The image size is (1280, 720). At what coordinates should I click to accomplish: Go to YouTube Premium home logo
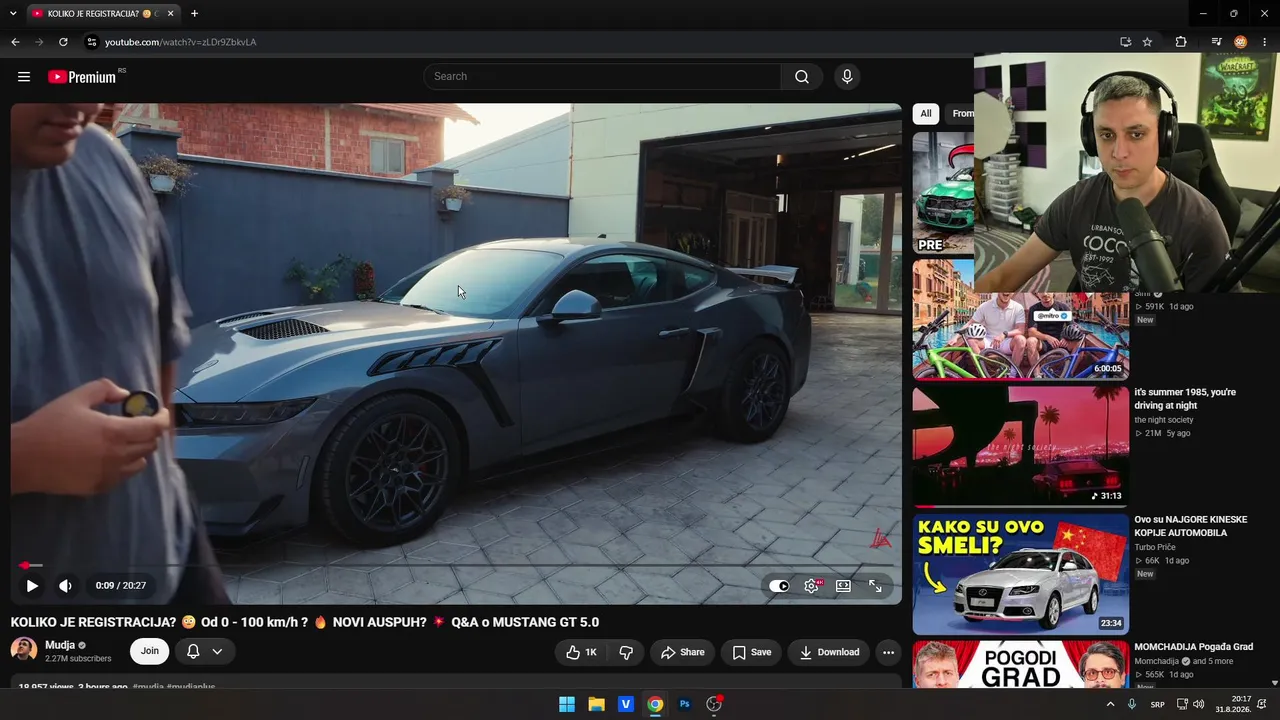[x=82, y=77]
